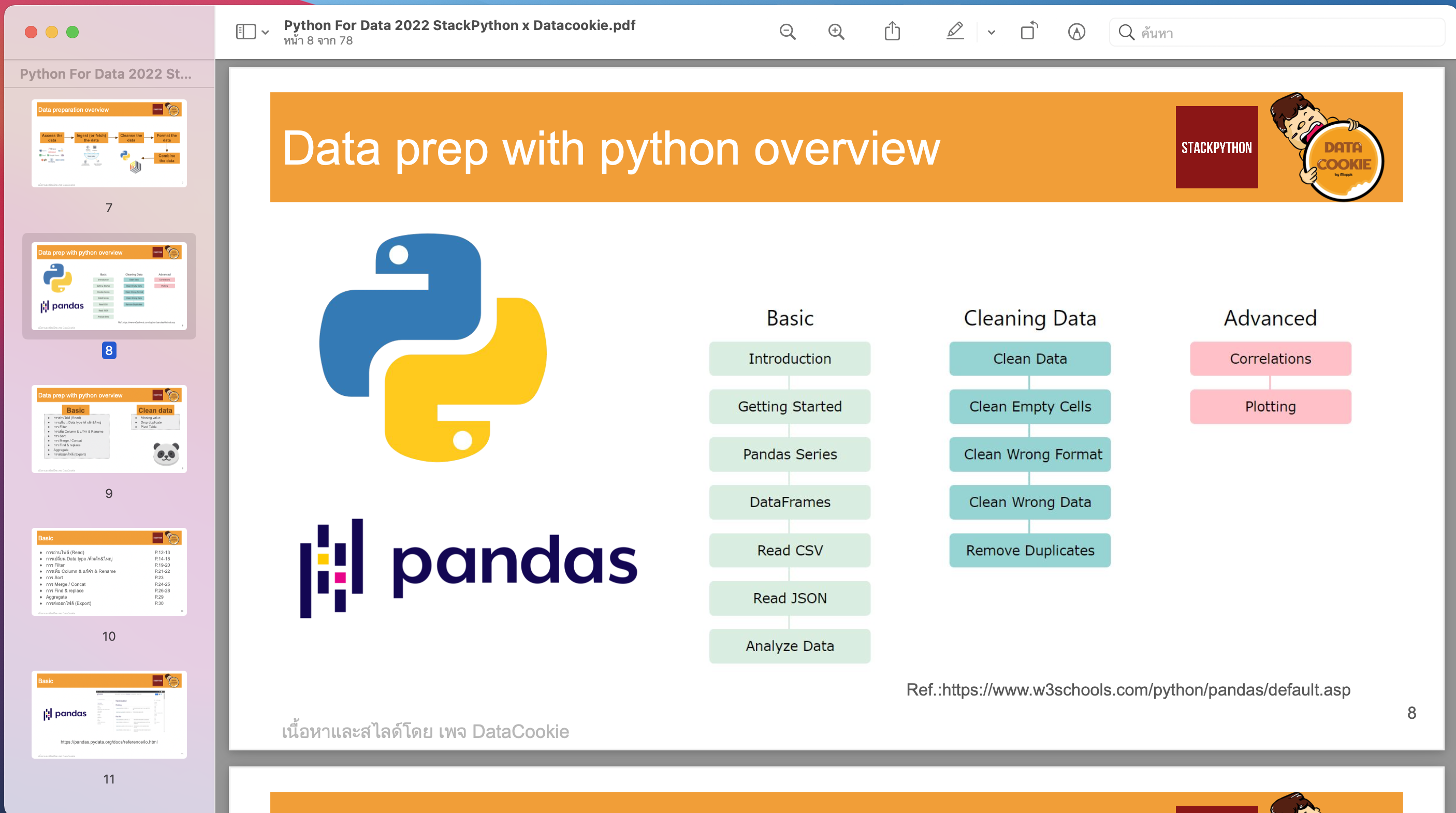The height and width of the screenshot is (813, 1456).
Task: Minimize the window with the yellow button
Action: 51,32
